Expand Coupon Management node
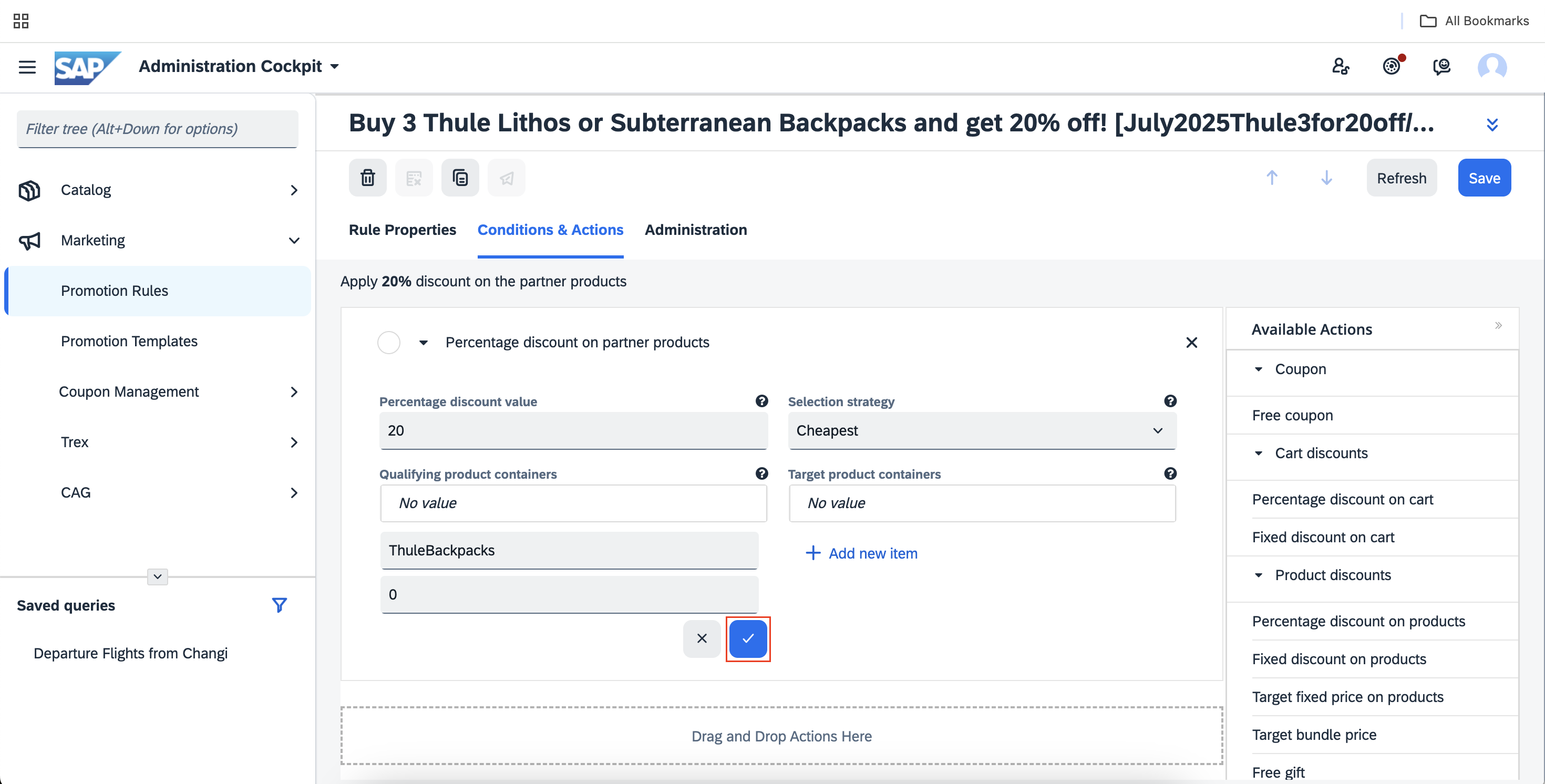Viewport: 1545px width, 784px height. (x=294, y=391)
